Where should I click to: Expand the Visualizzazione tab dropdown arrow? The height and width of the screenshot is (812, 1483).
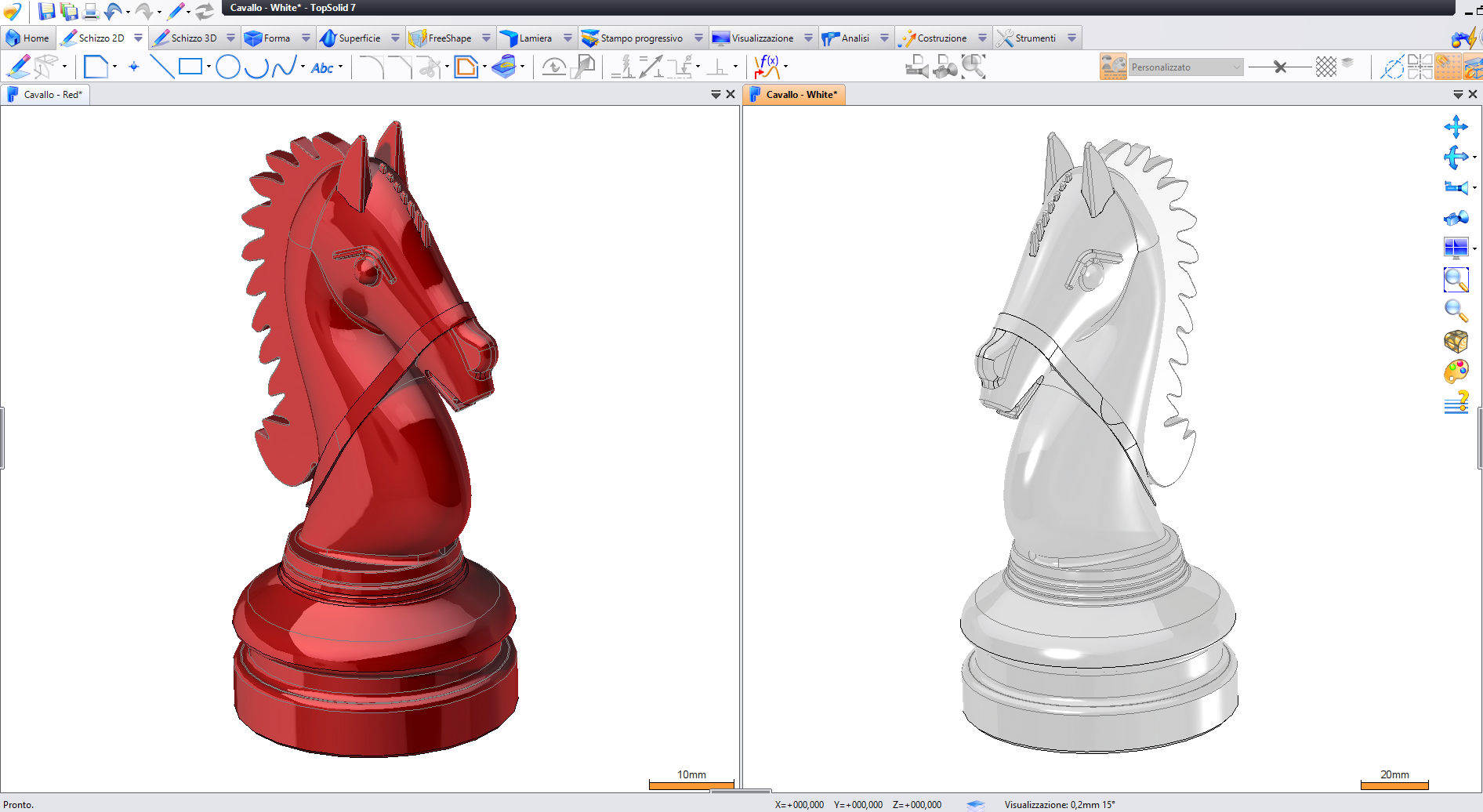coord(808,38)
